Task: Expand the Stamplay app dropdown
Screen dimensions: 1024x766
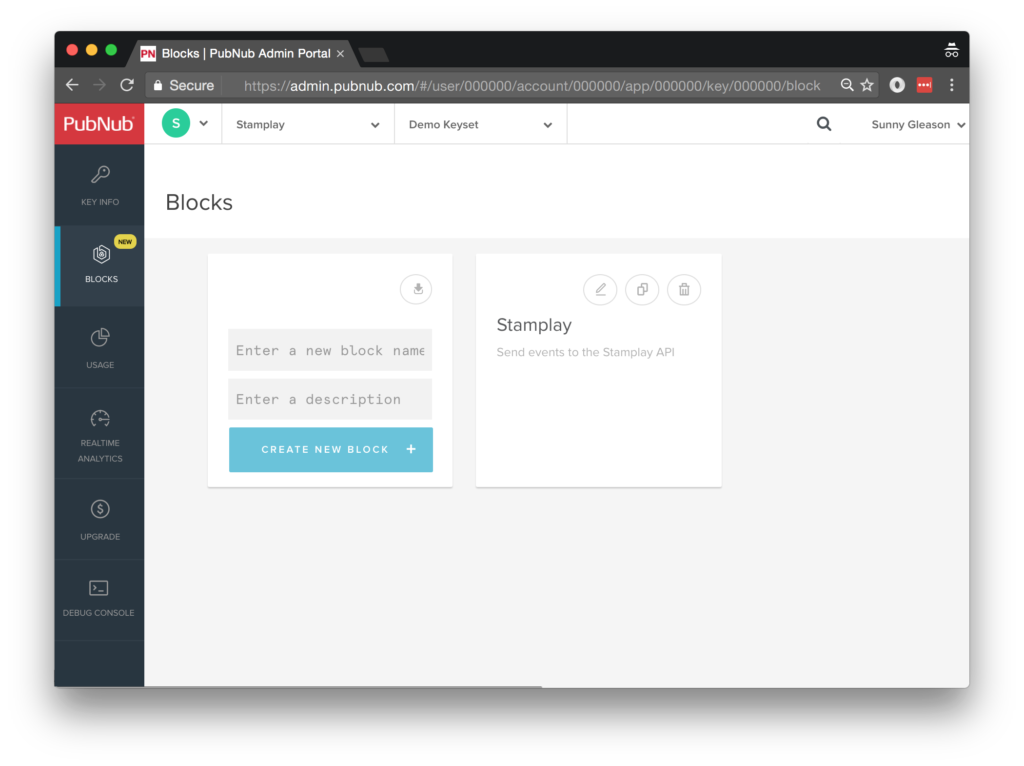Action: click(307, 124)
